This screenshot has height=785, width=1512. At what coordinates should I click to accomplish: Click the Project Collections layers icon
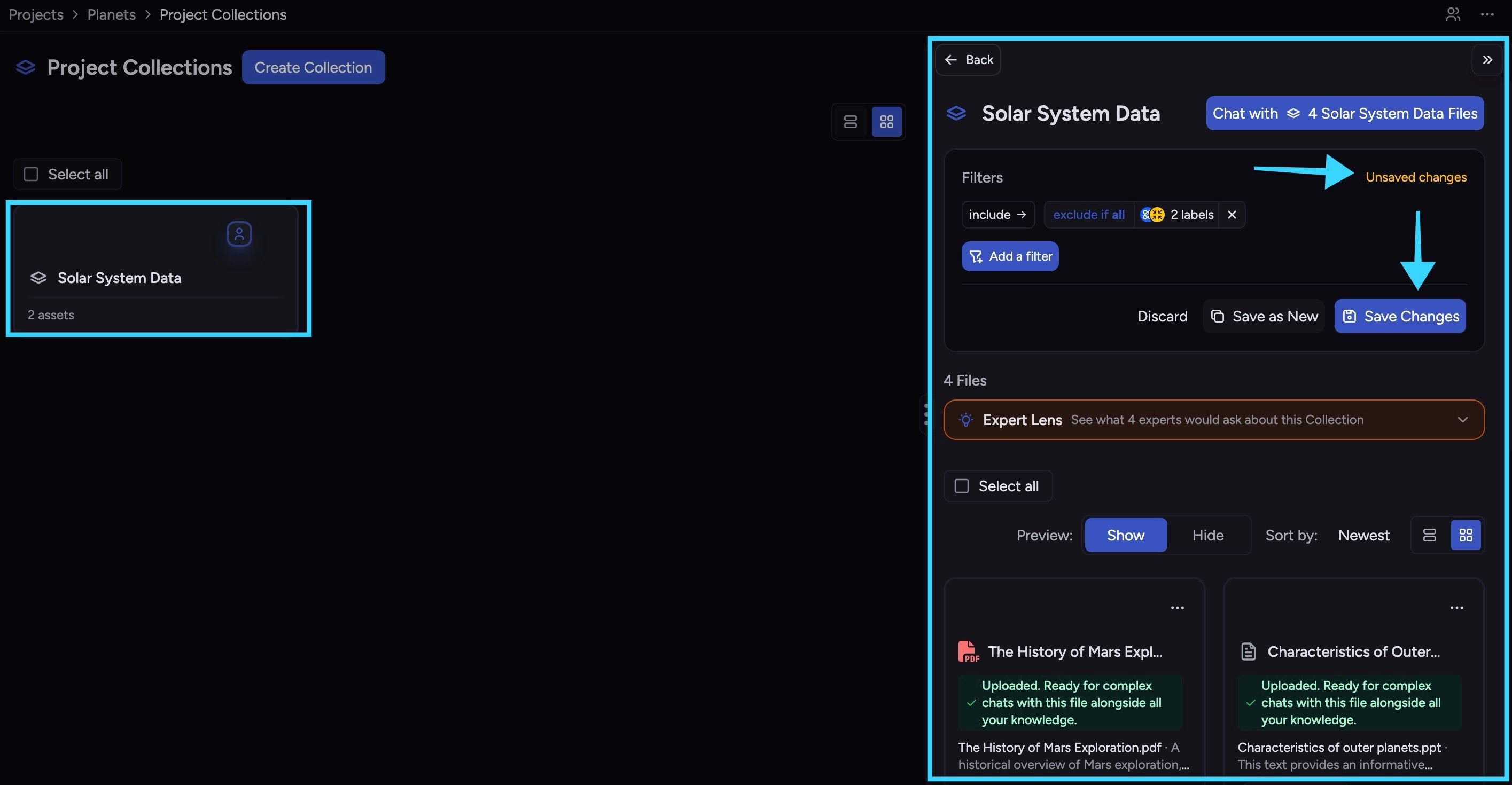click(25, 67)
